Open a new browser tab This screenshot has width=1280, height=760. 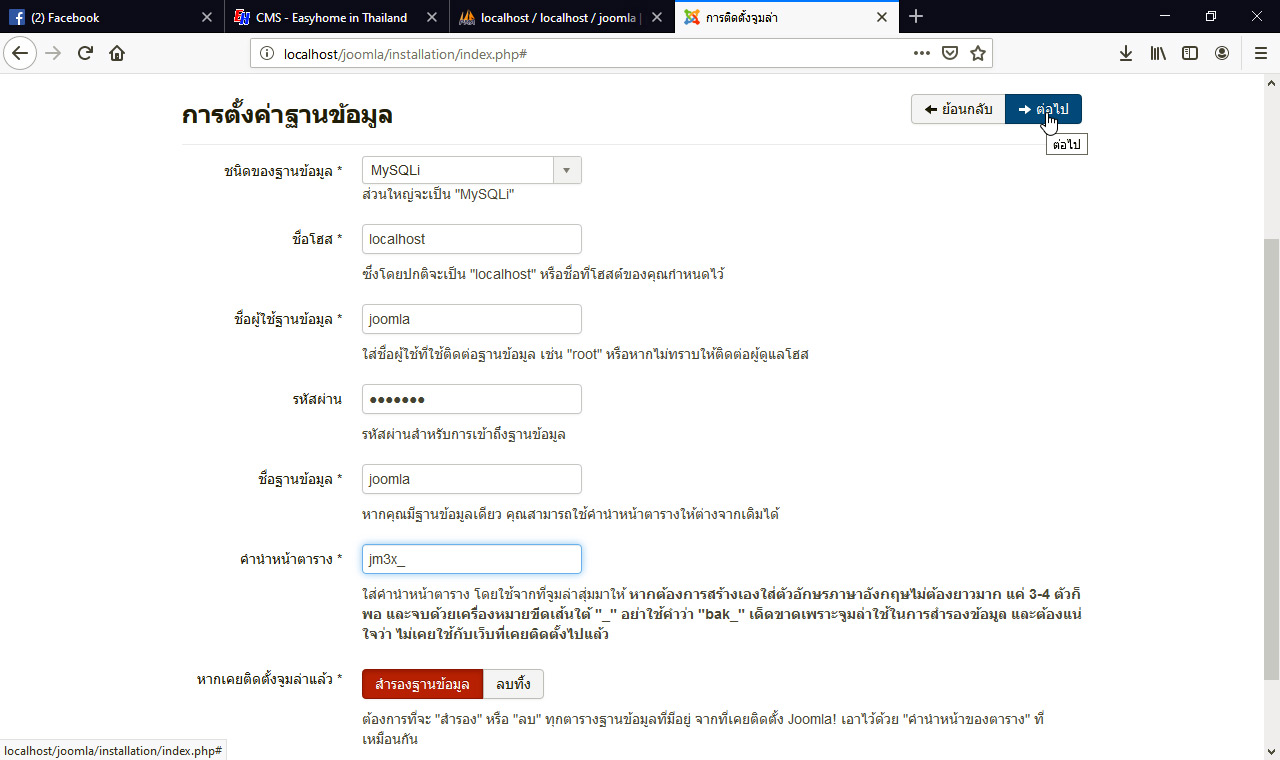[916, 16]
